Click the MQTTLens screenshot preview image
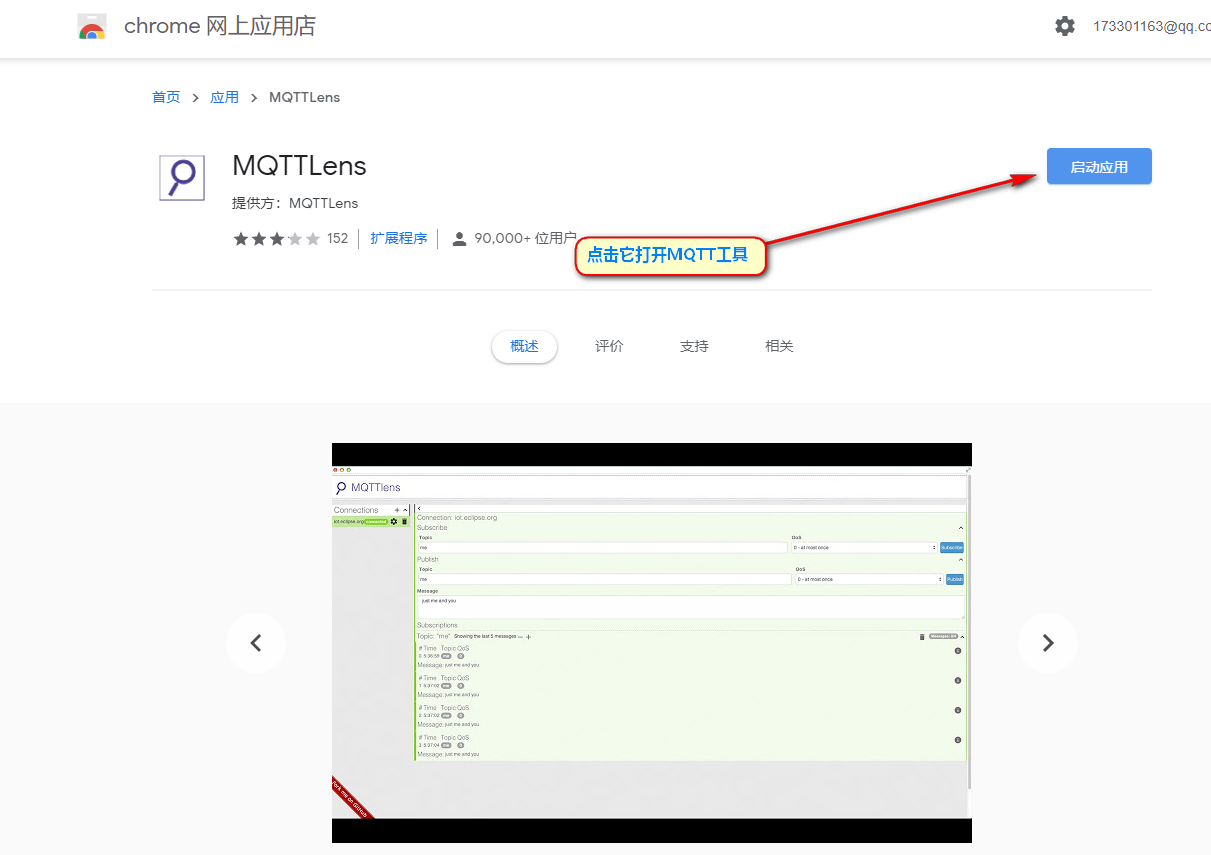This screenshot has width=1211, height=855. (652, 643)
